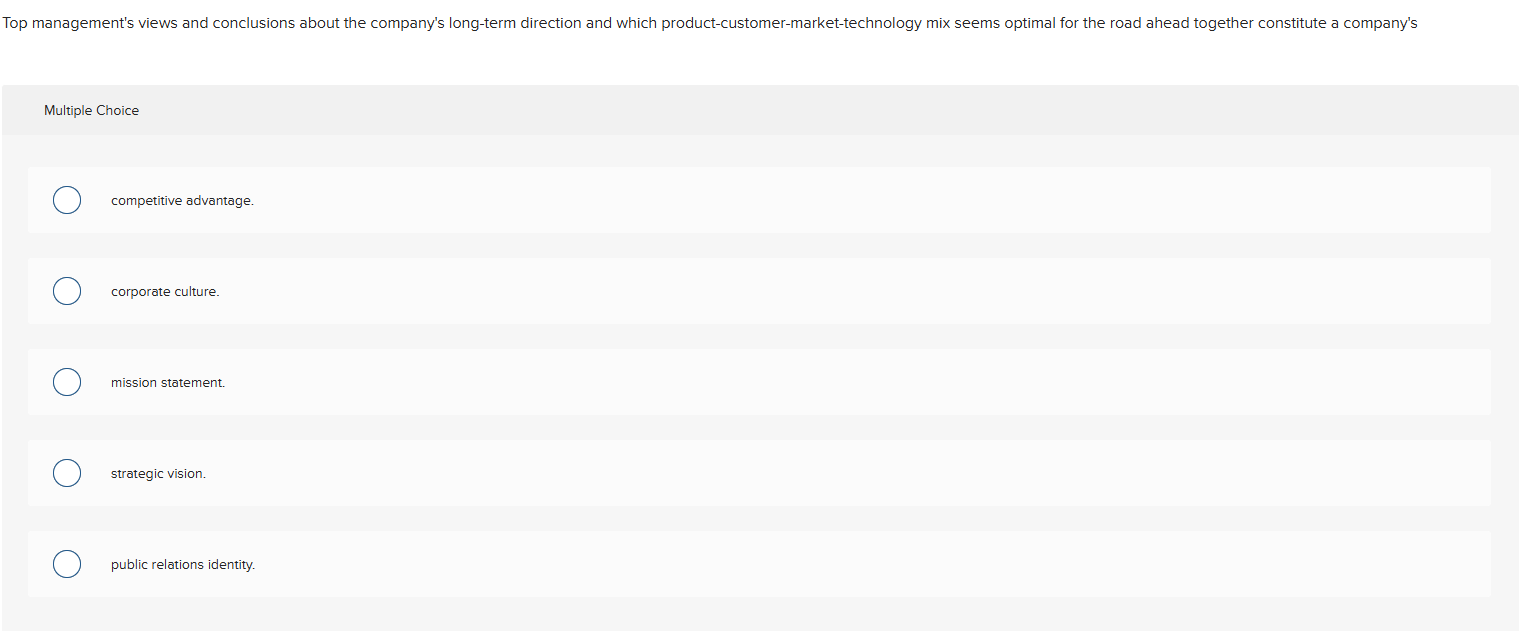1526x631 pixels.
Task: Choose the answer strategic vision
Action: [x=158, y=473]
